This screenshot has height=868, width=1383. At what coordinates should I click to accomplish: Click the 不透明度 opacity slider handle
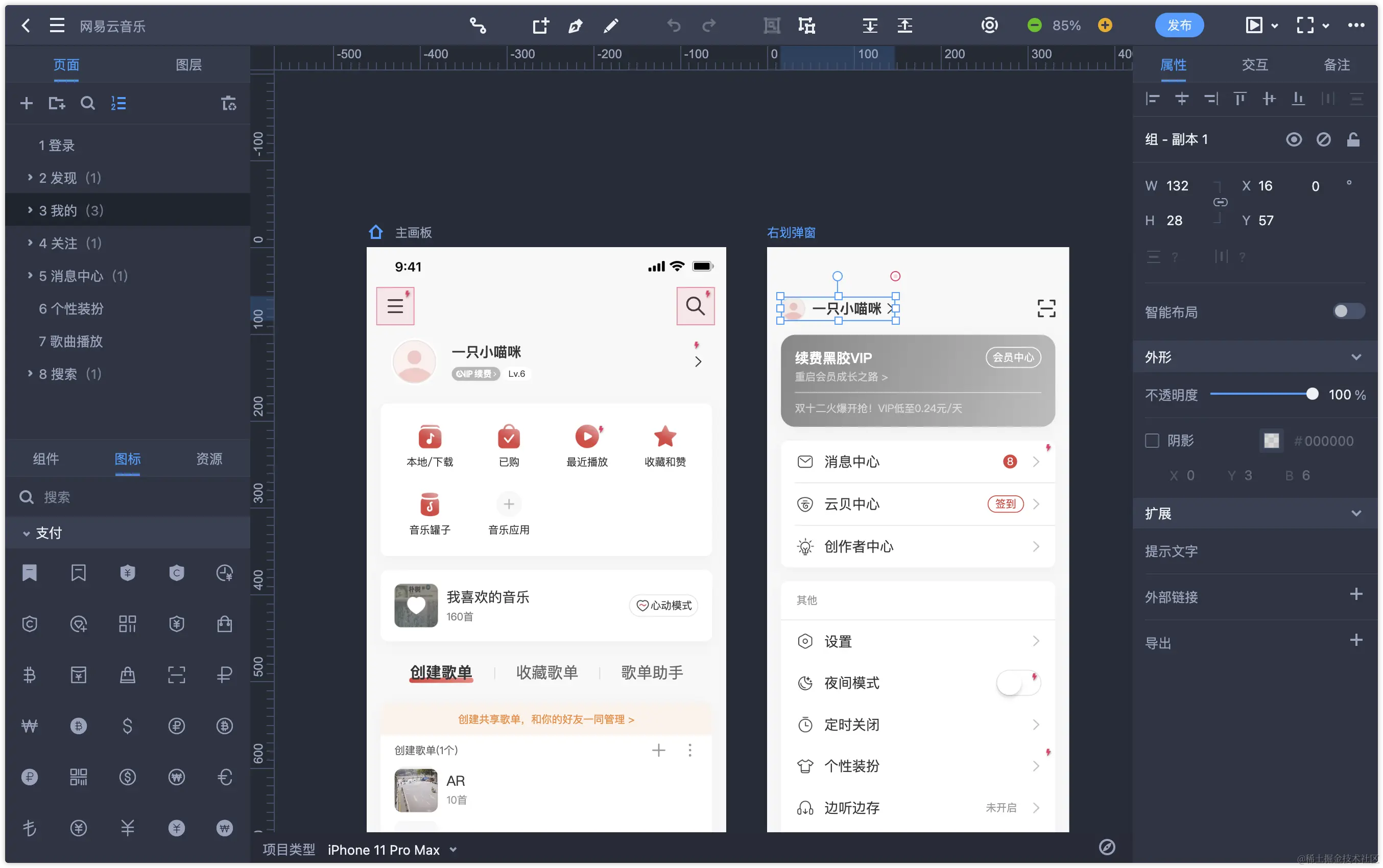[x=1312, y=394]
